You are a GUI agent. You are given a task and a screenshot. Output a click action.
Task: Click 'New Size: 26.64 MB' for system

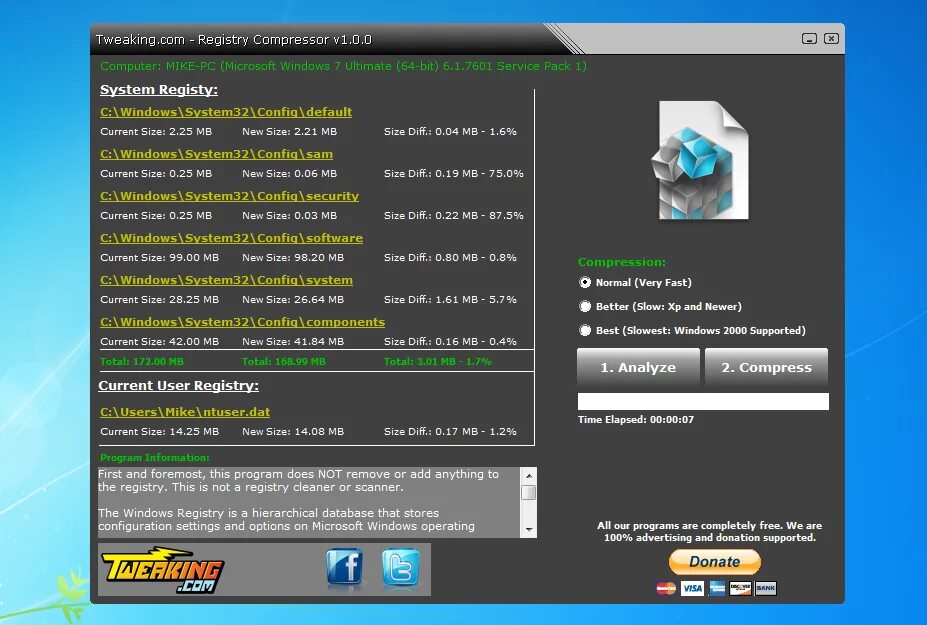293,299
